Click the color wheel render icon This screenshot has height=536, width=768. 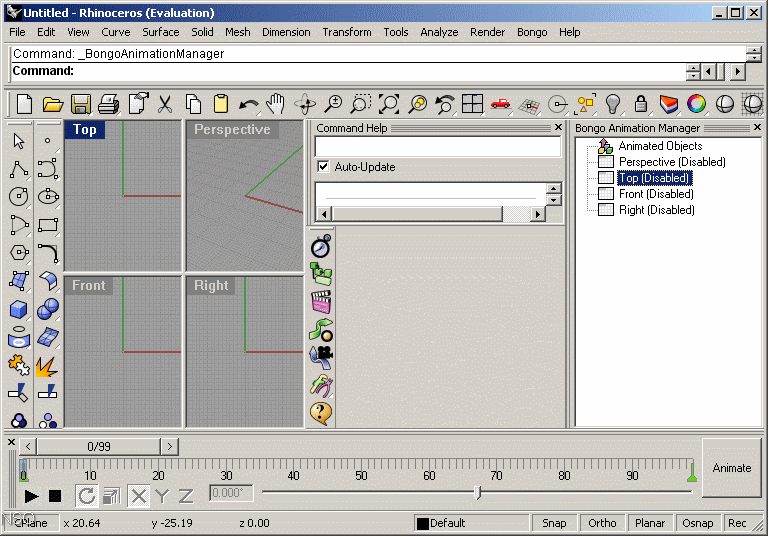click(696, 104)
